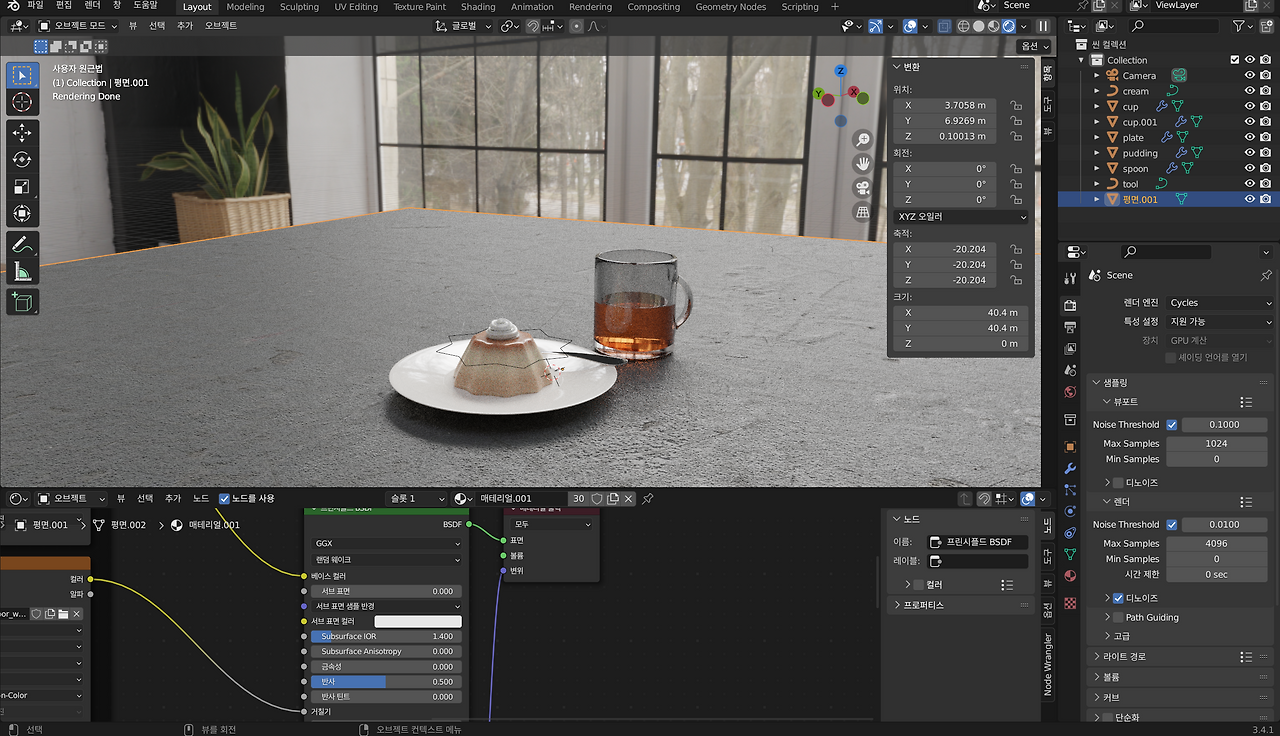Activate the Rotate tool
Viewport: 1280px width, 736px height.
point(22,159)
